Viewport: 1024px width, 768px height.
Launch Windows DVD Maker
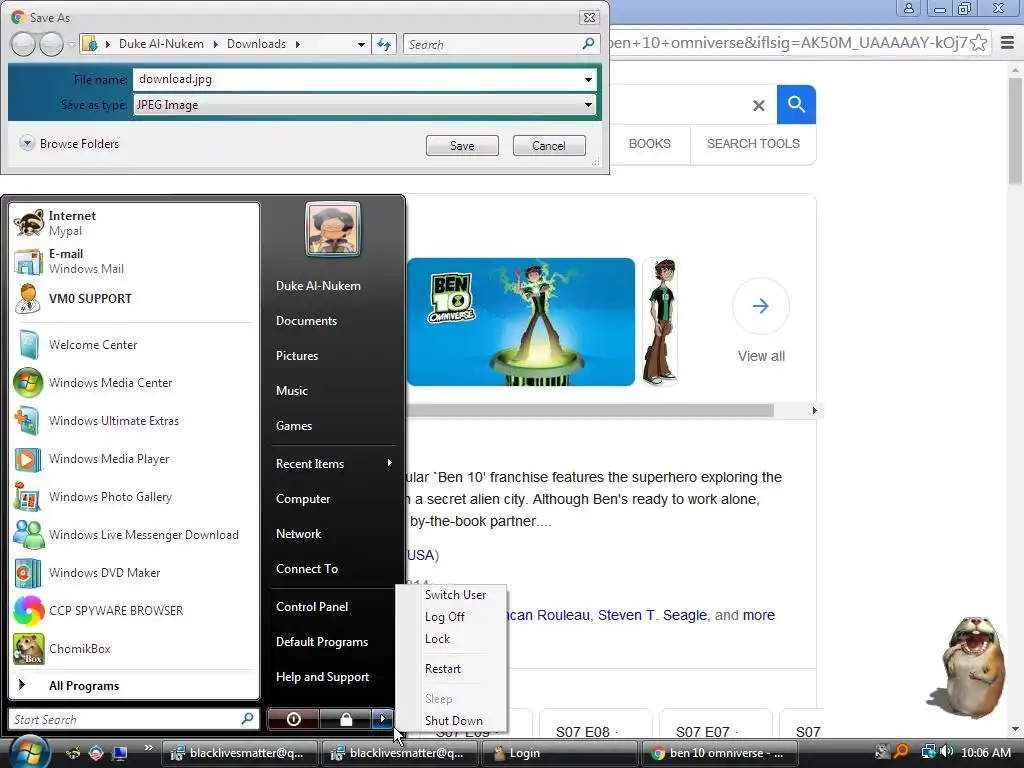pyautogui.click(x=134, y=572)
